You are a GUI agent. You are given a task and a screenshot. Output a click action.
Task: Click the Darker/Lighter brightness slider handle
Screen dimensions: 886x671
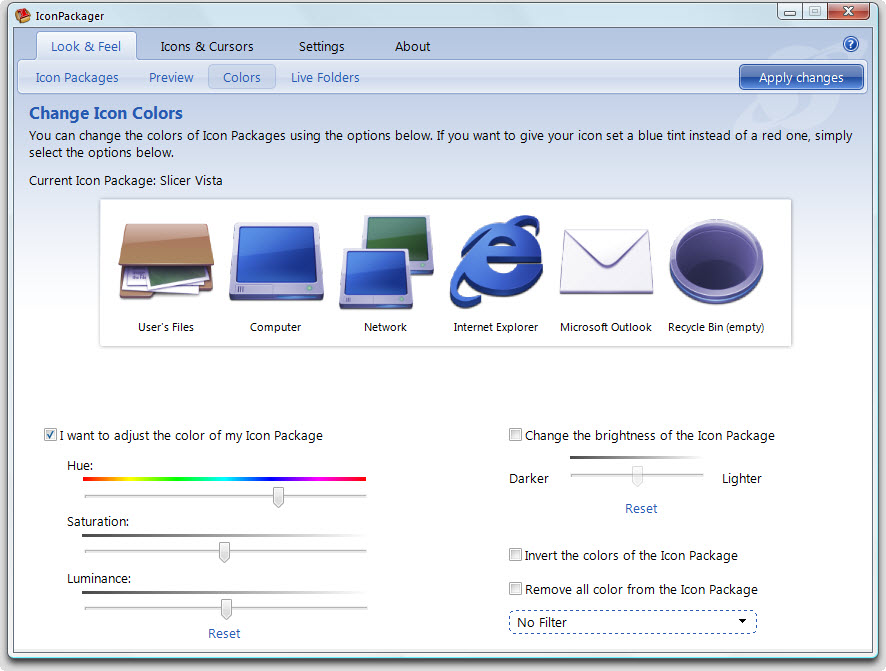[x=637, y=476]
